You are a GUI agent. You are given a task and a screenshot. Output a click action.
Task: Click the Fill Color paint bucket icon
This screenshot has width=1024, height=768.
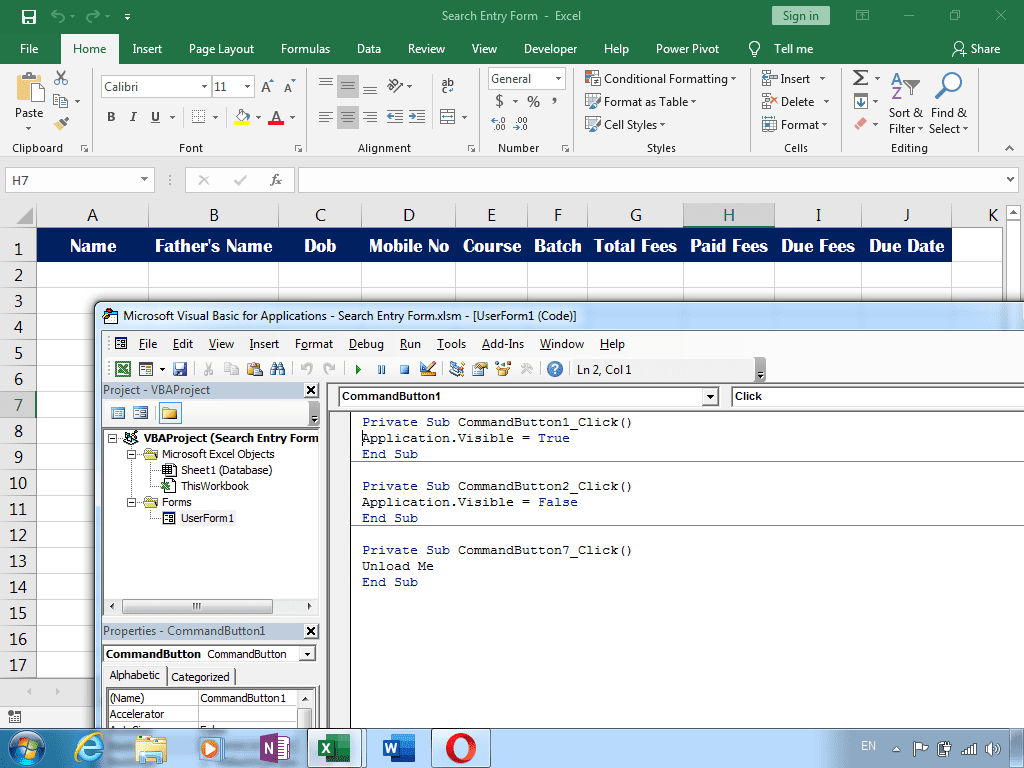pos(242,118)
